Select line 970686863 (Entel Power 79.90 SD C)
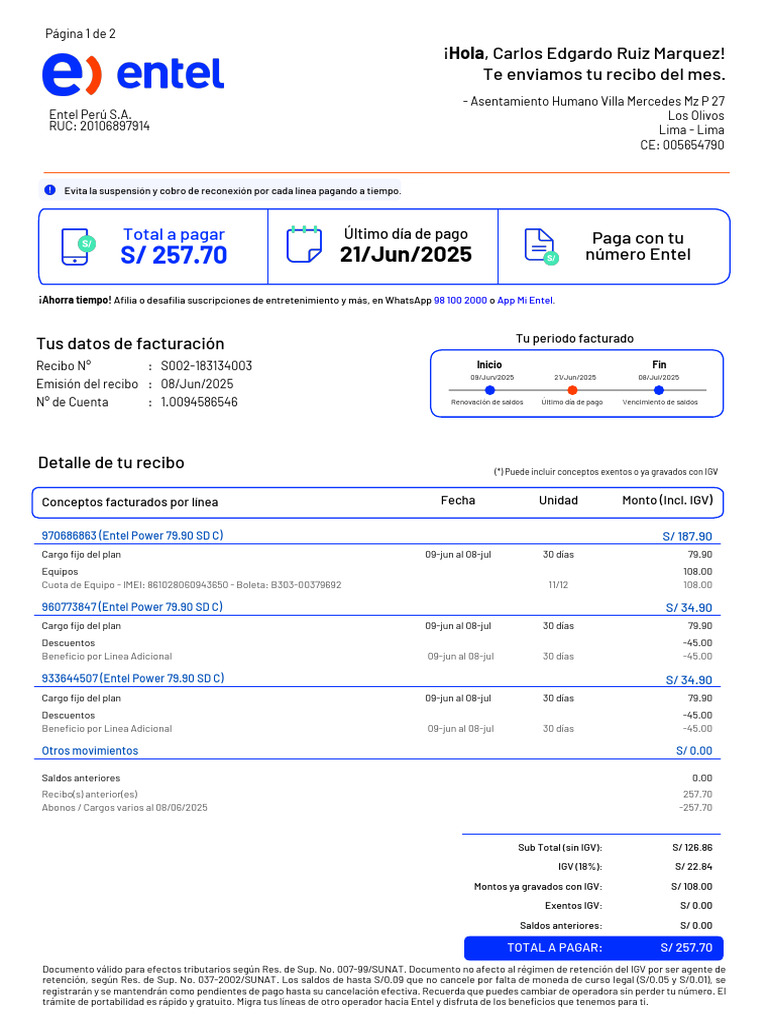Viewport: 768px width, 1024px height. tap(132, 536)
